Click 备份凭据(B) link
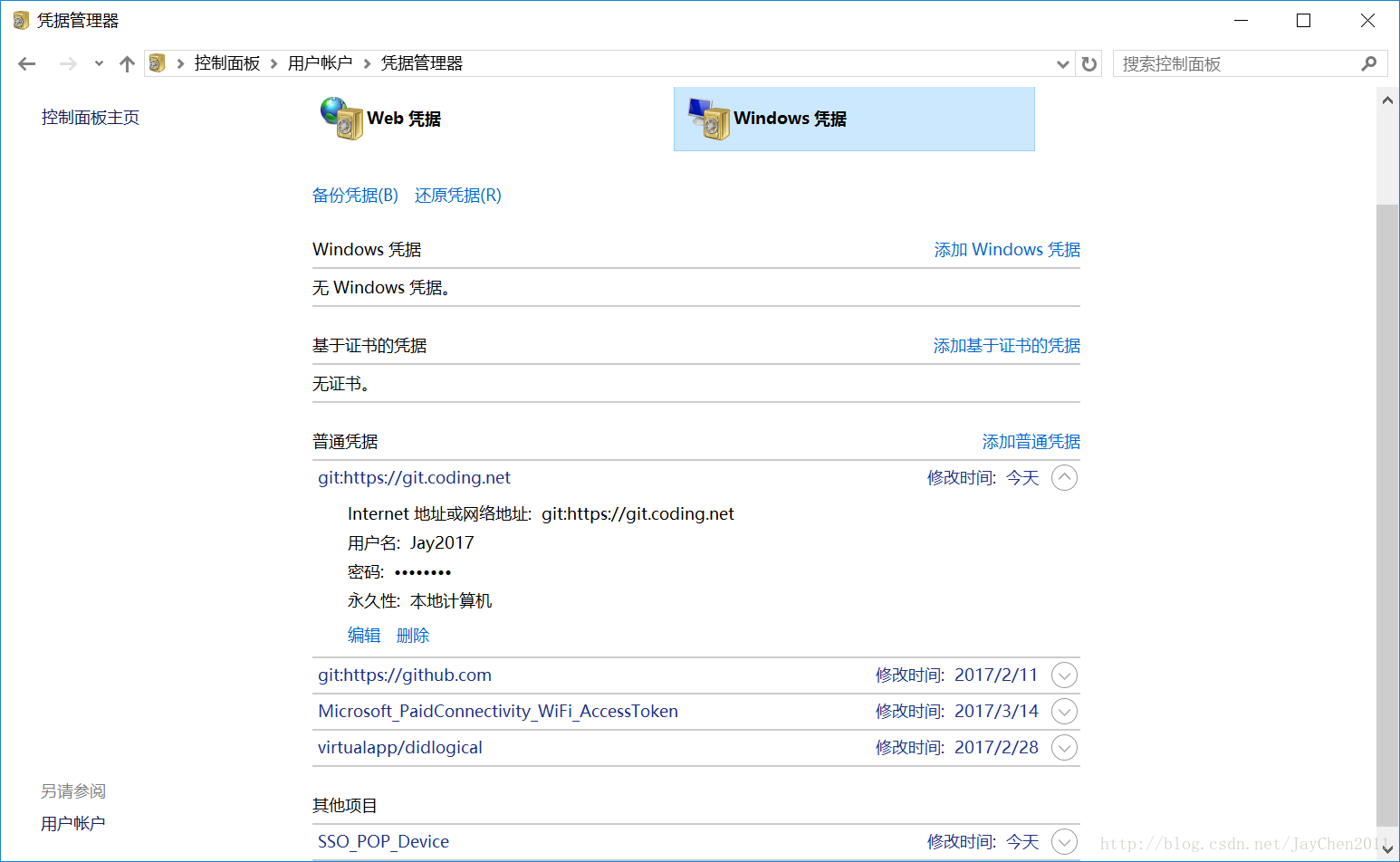This screenshot has height=862, width=1400. tap(355, 196)
